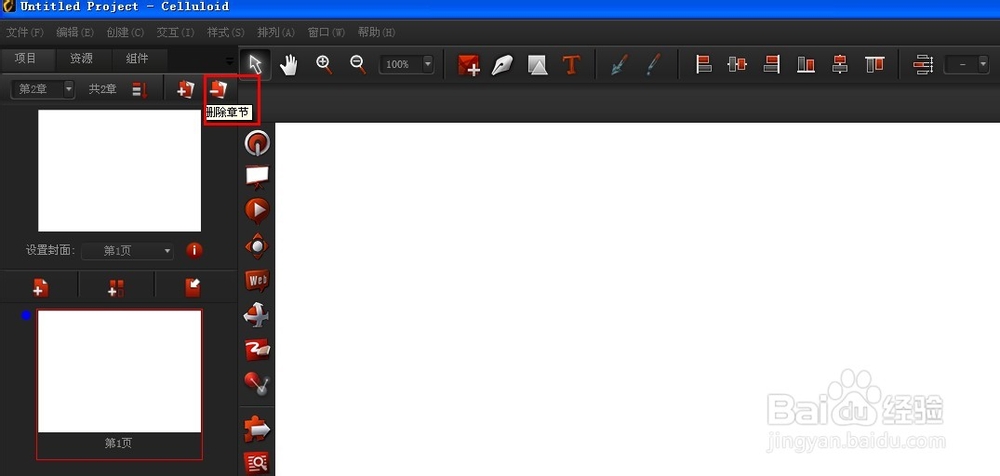This screenshot has height=476, width=1000.
Task: Align objects to horizontal center
Action: pos(737,64)
